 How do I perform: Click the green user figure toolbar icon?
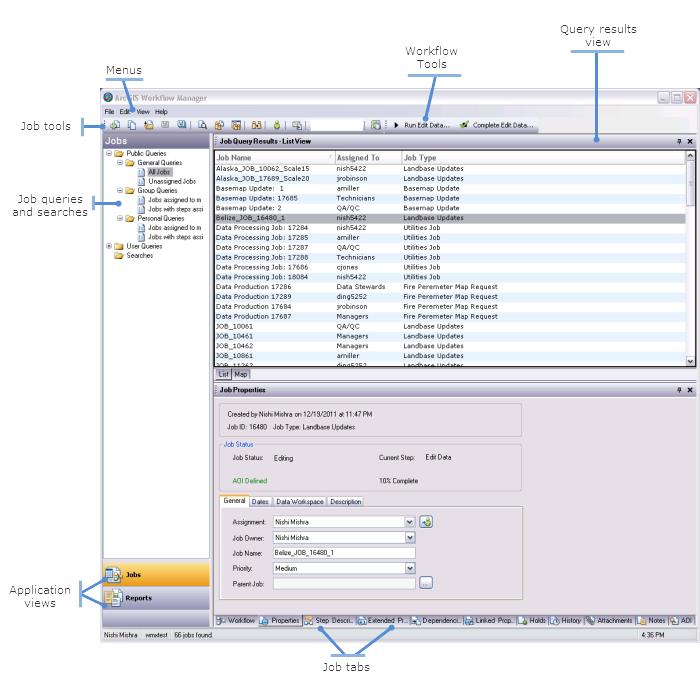[277, 125]
